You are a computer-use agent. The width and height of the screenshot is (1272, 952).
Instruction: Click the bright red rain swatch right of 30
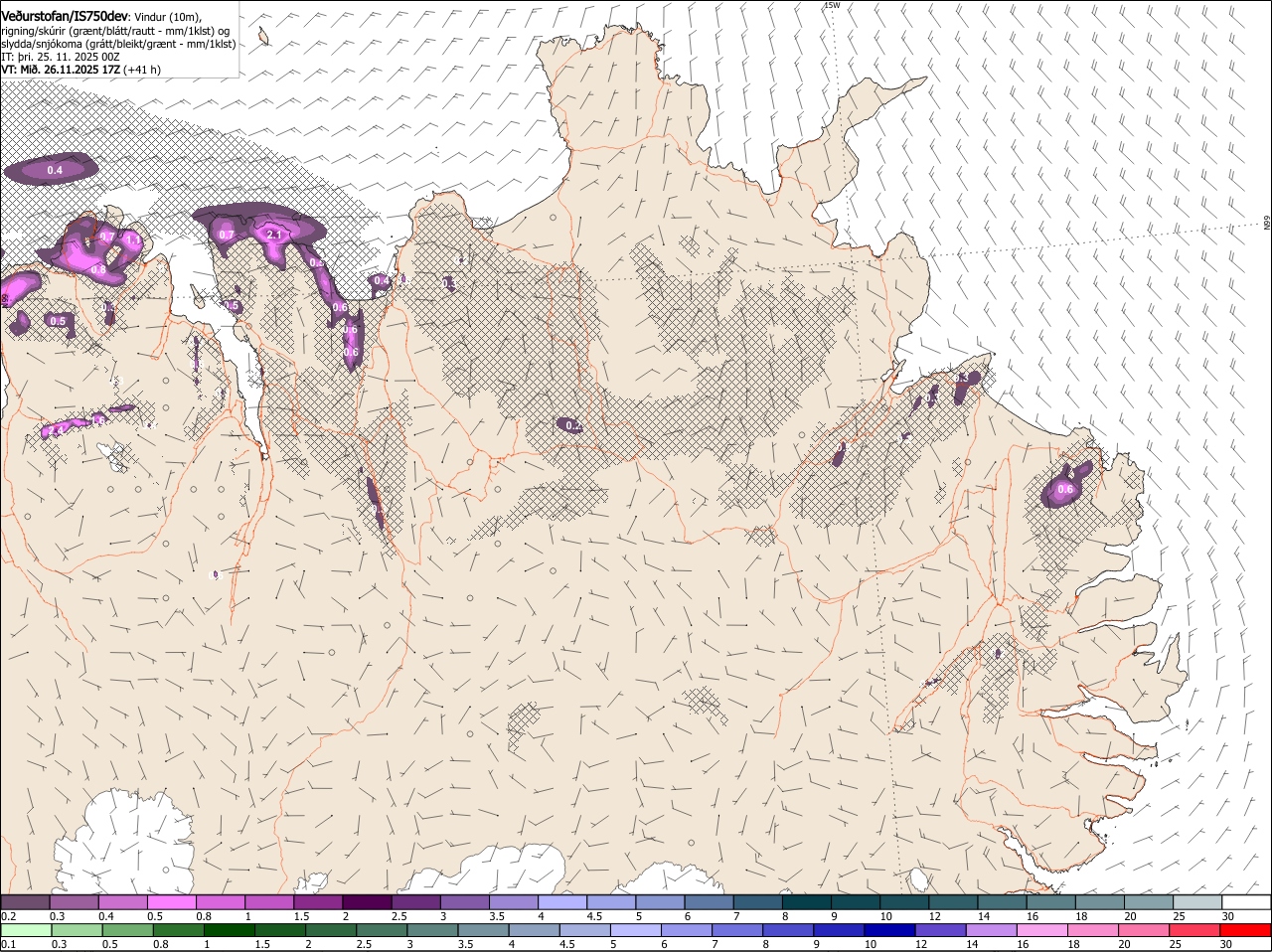pyautogui.click(x=1246, y=930)
